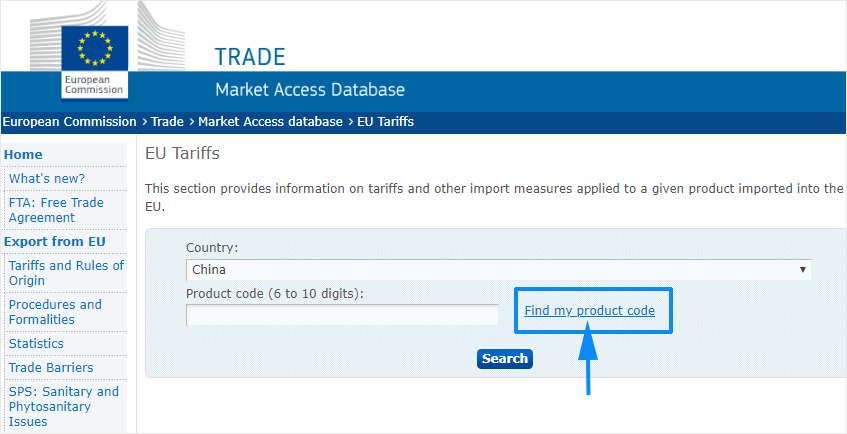Click Trade in the breadcrumb
This screenshot has width=847, height=434.
167,122
